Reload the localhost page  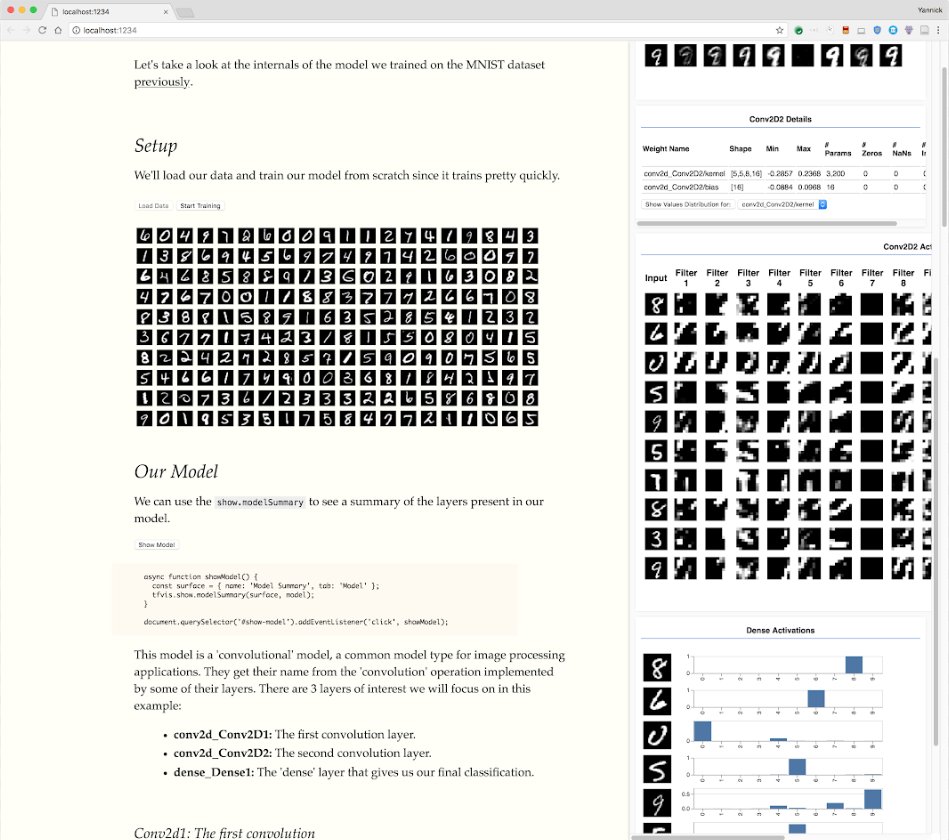[x=42, y=30]
